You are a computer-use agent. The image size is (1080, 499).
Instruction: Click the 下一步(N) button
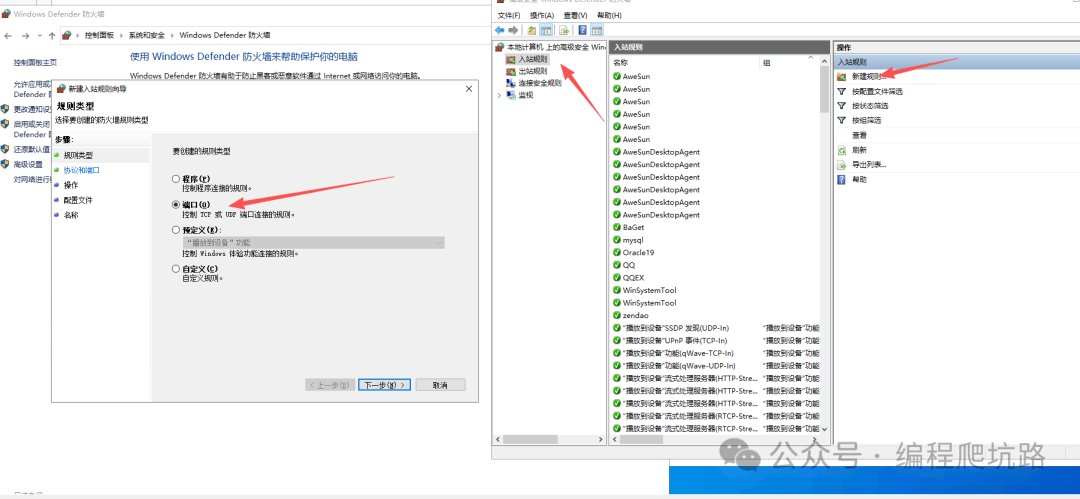pos(384,385)
